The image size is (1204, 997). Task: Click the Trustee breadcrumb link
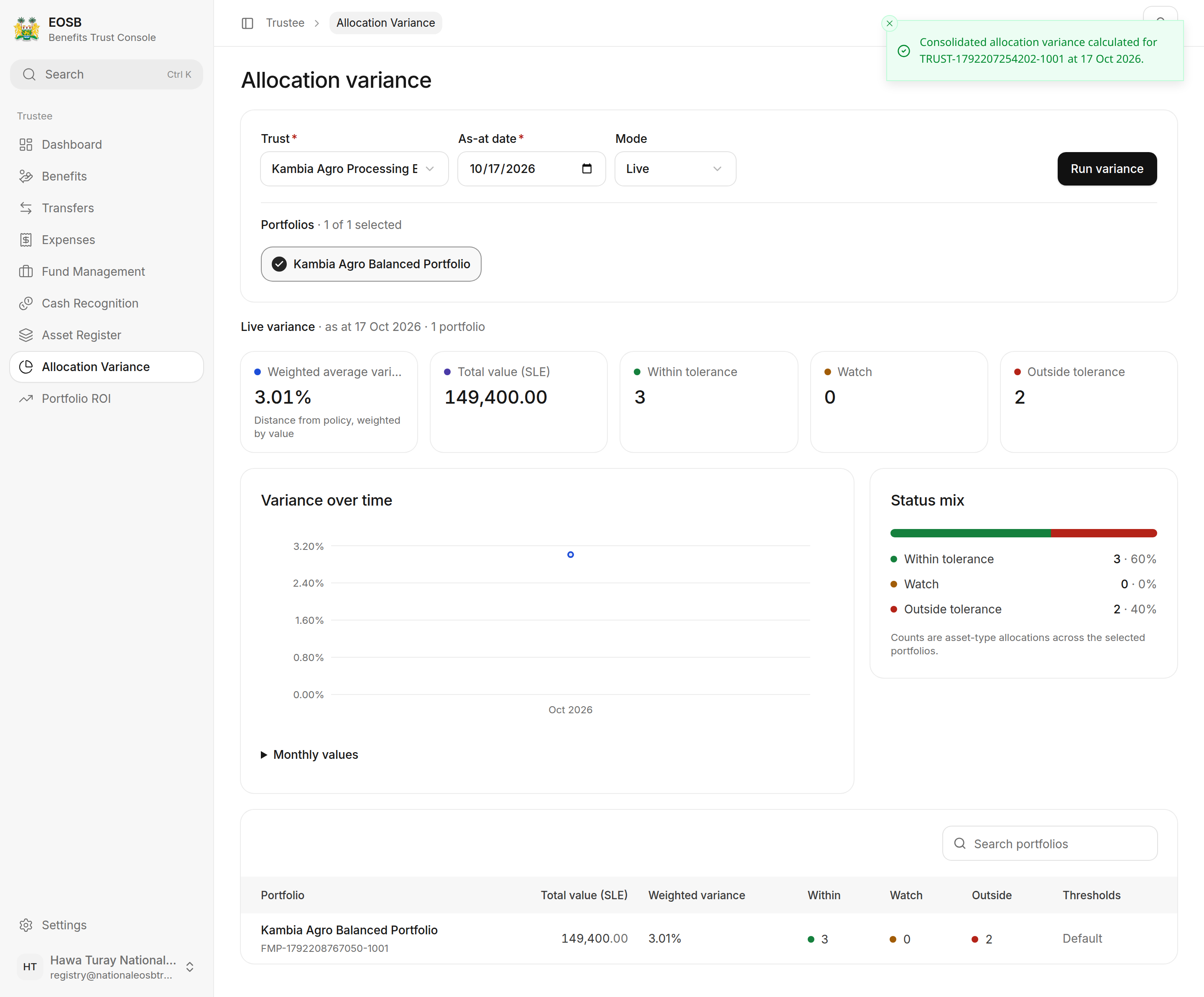pyautogui.click(x=285, y=23)
